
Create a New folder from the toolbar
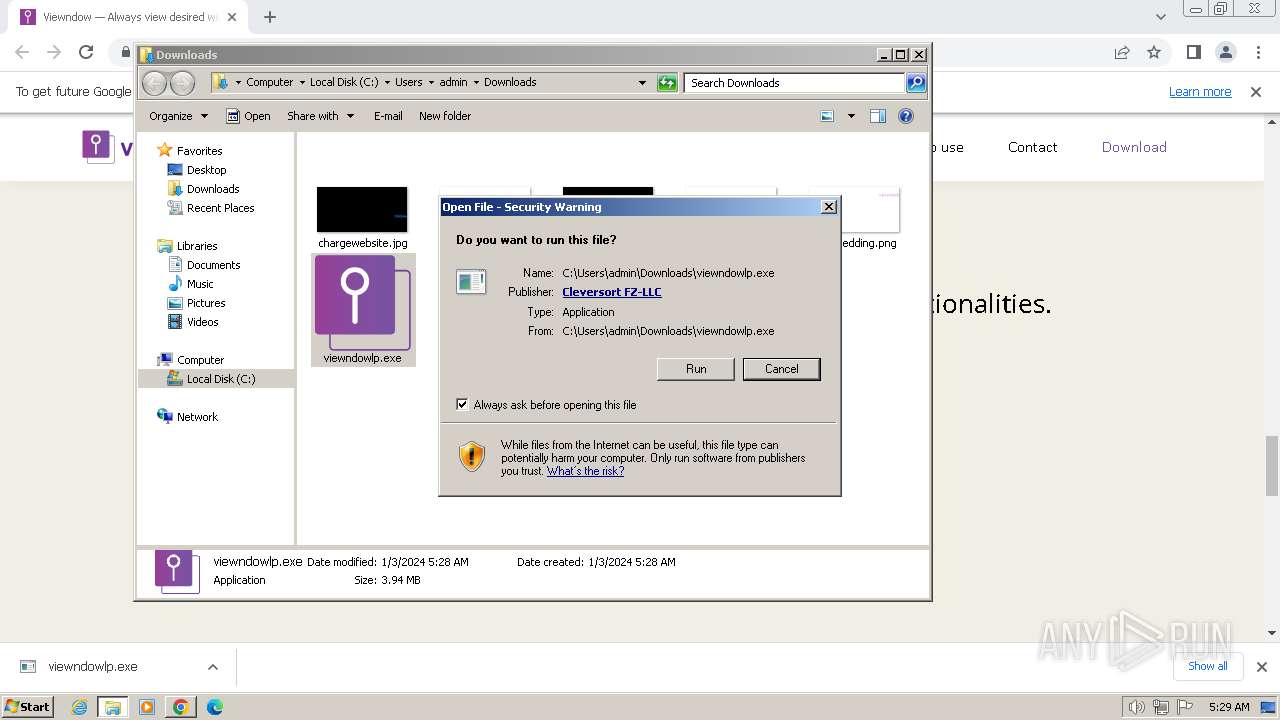point(445,116)
